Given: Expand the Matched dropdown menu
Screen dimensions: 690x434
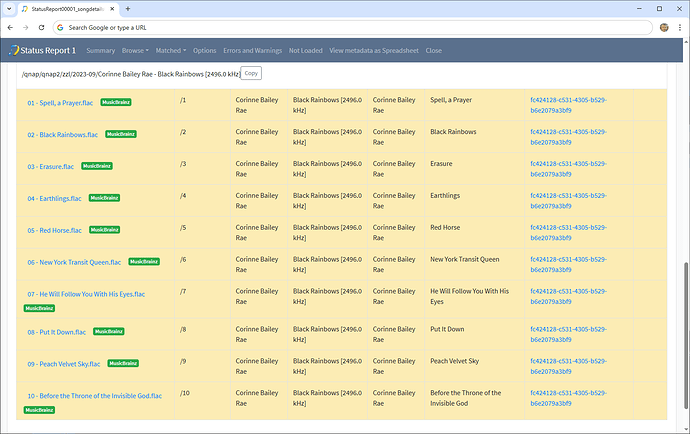Looking at the screenshot, I should pos(171,50).
